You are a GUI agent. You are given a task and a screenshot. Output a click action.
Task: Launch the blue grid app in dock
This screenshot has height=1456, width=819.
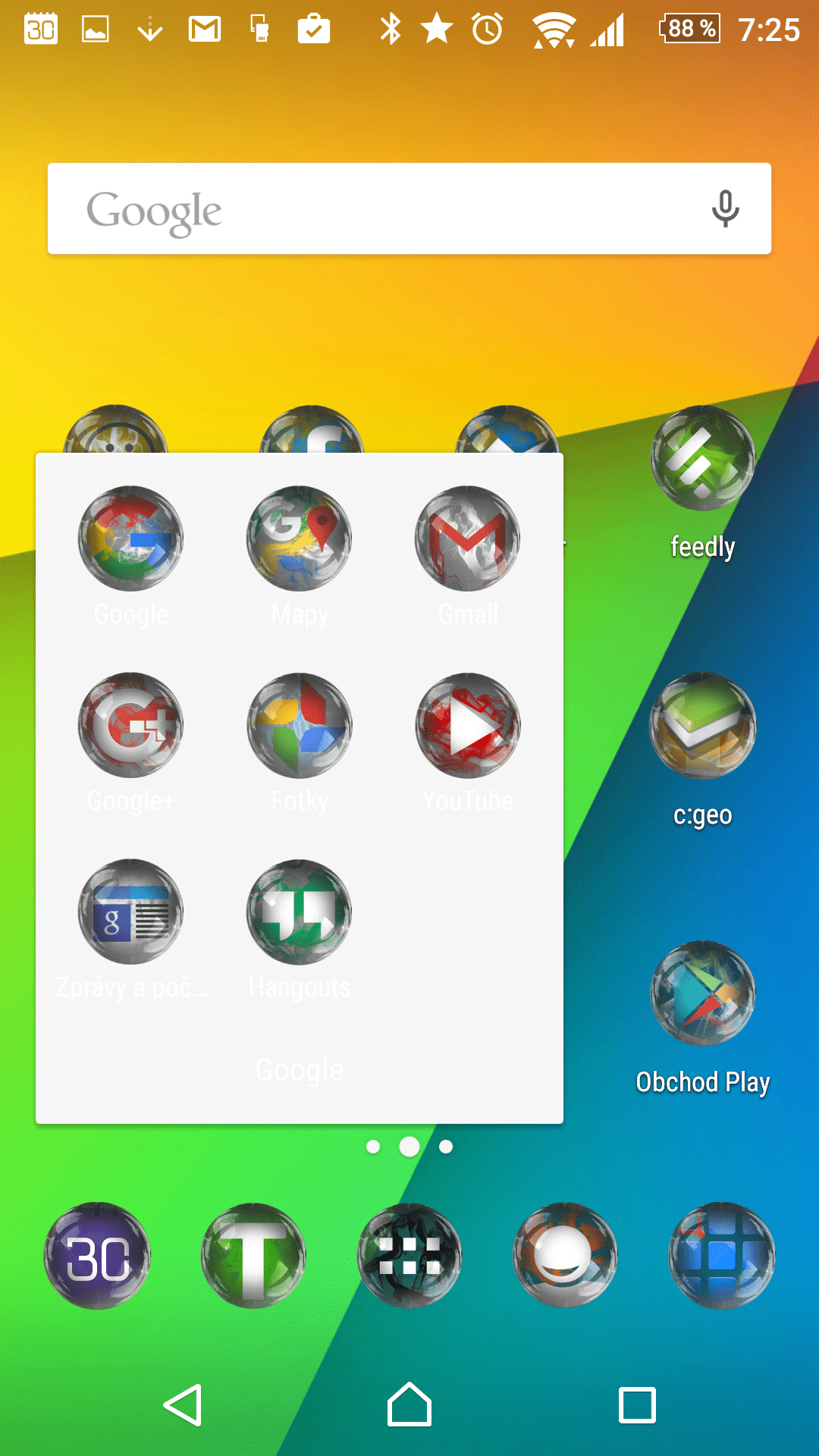[x=721, y=1256]
